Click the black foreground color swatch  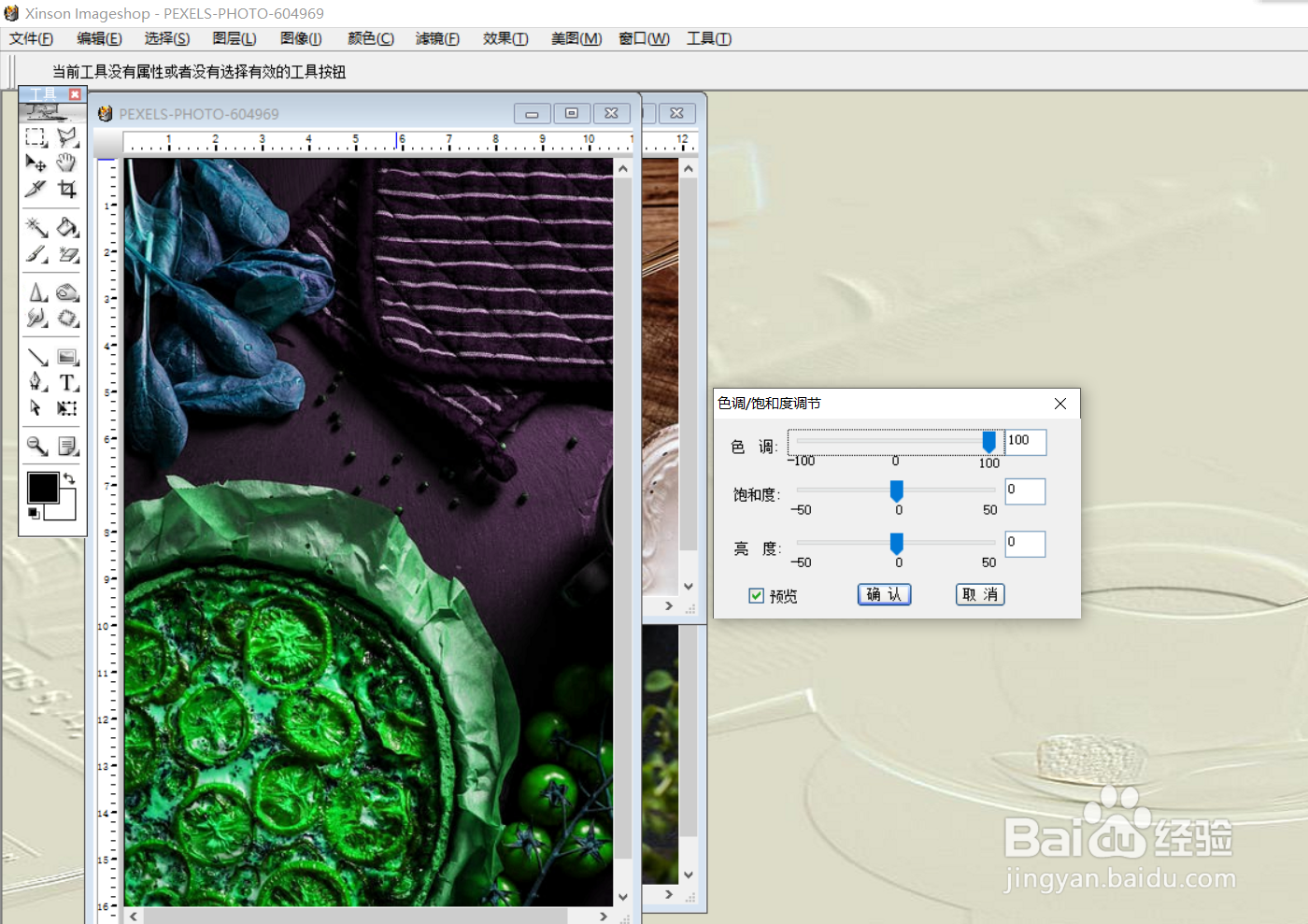42,487
